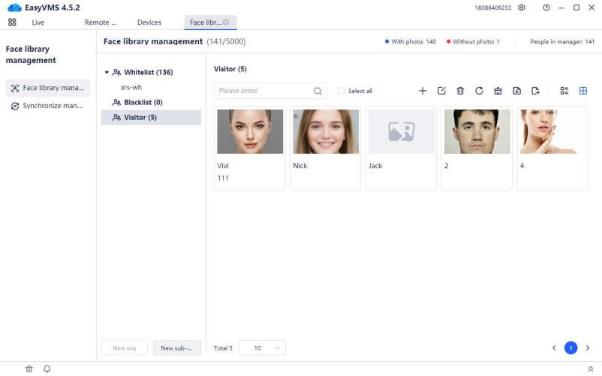Image resolution: width=602 pixels, height=376 pixels.
Task: Select Face library management sidebar item
Action: 48,88
